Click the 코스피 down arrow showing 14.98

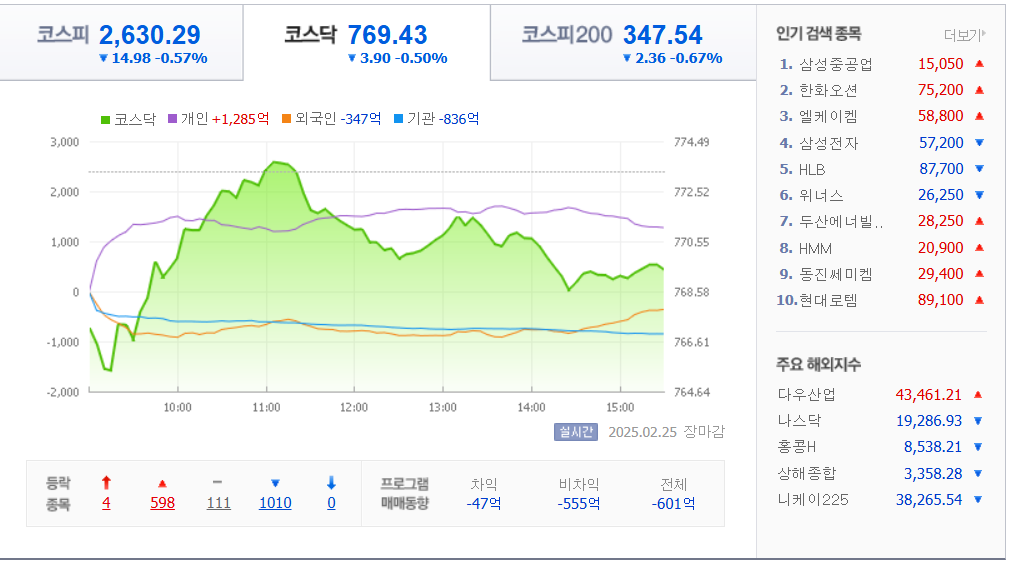(x=103, y=58)
